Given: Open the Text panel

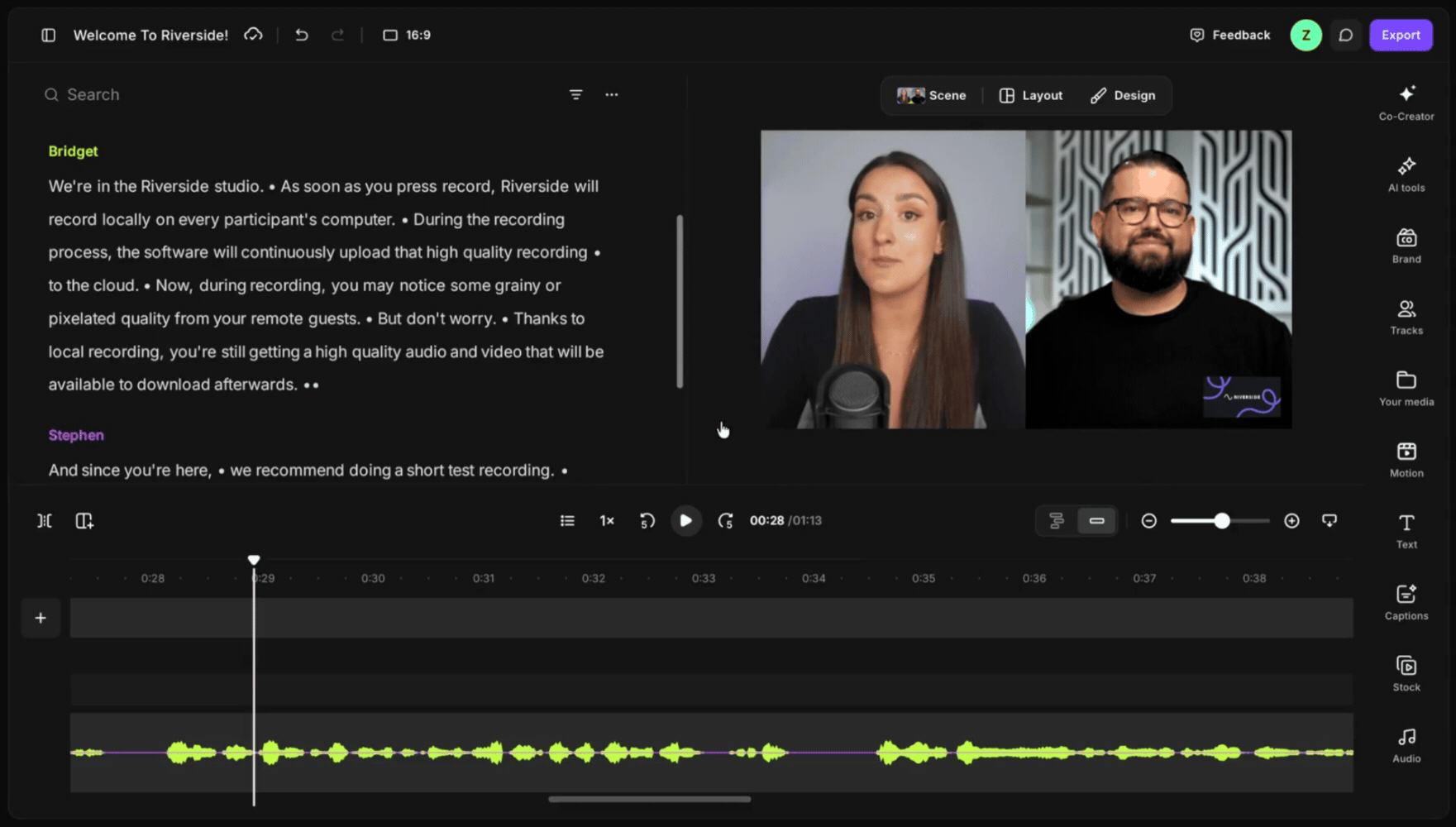Looking at the screenshot, I should [x=1406, y=530].
